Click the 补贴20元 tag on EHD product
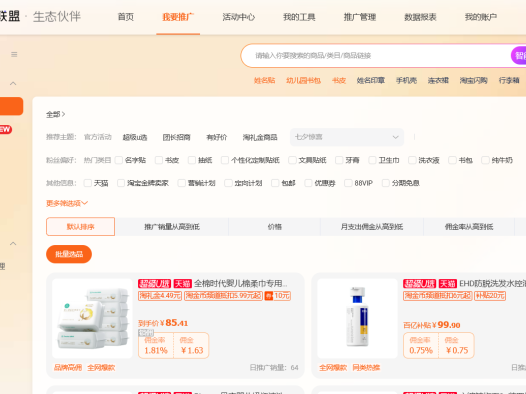This screenshot has height=394, width=526. [x=490, y=296]
